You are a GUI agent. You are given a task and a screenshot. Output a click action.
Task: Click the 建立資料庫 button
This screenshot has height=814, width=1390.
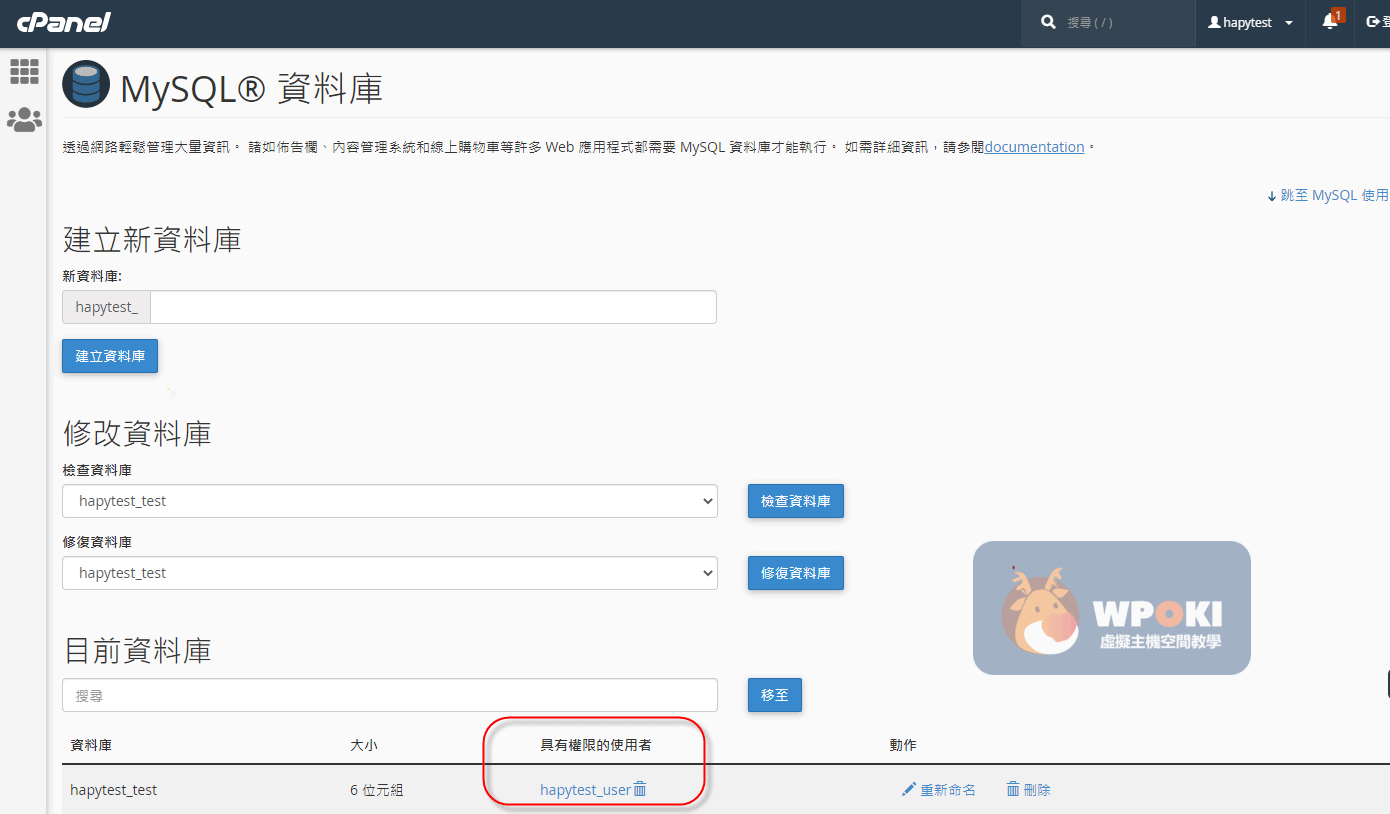pyautogui.click(x=110, y=356)
